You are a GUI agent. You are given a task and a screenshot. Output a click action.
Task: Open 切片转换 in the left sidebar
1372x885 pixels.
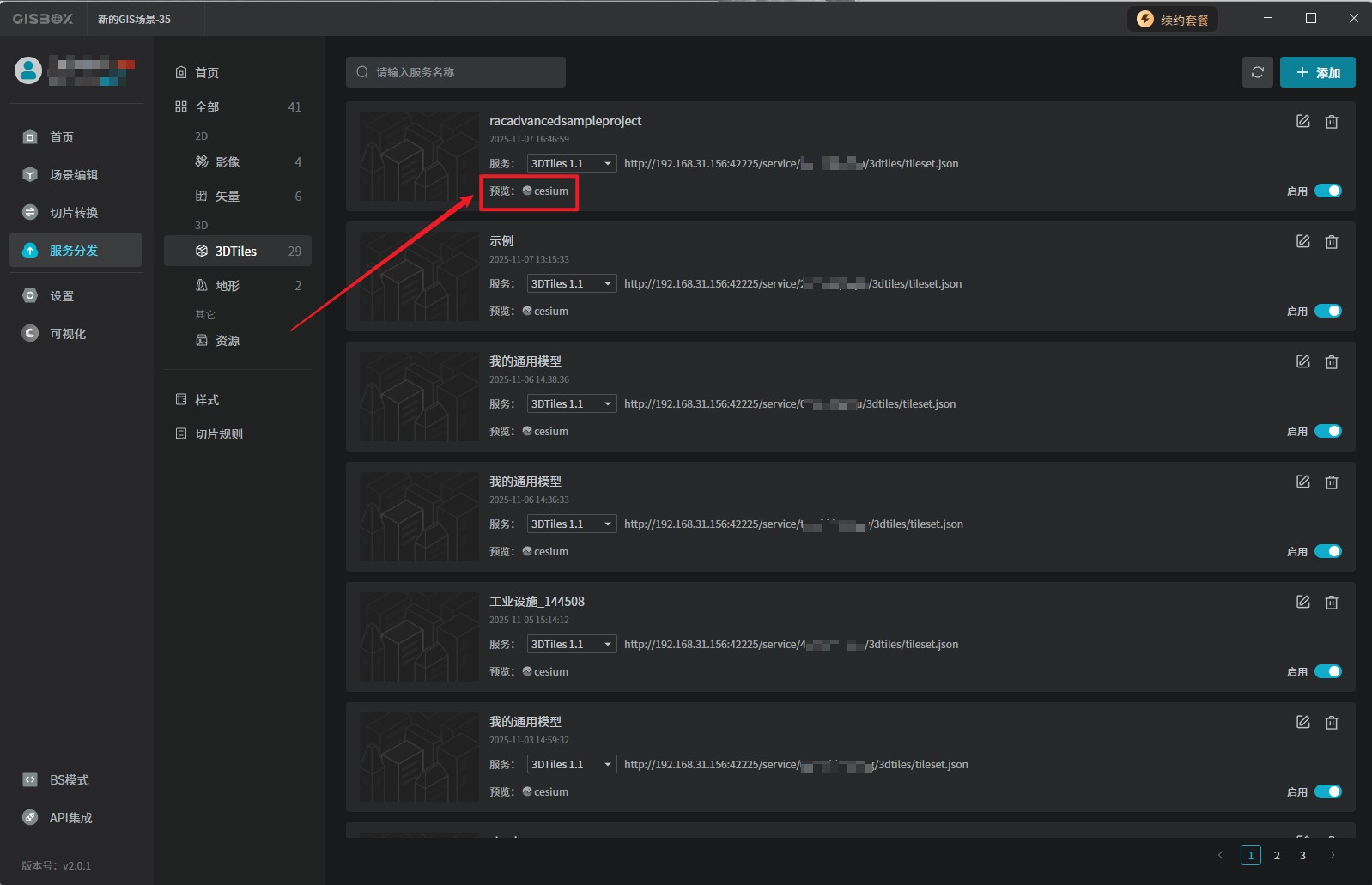[74, 212]
